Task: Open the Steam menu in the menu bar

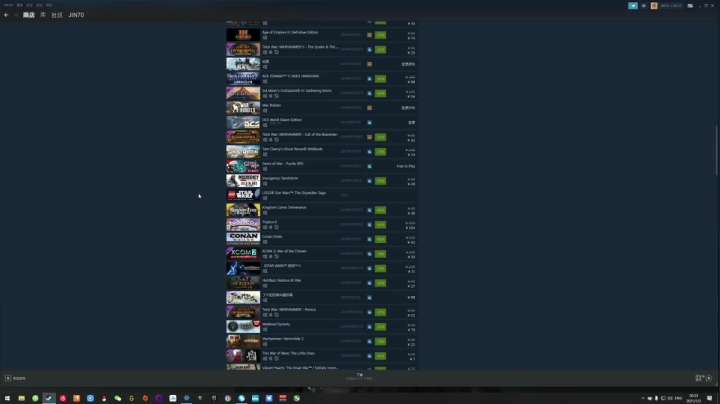Action: click(8, 5)
